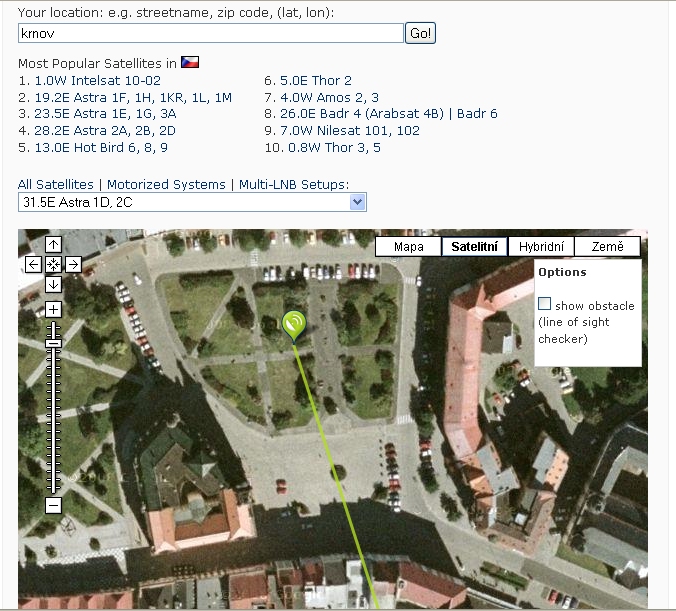Click the location input field
Screen dimensions: 676x611
(x=210, y=33)
